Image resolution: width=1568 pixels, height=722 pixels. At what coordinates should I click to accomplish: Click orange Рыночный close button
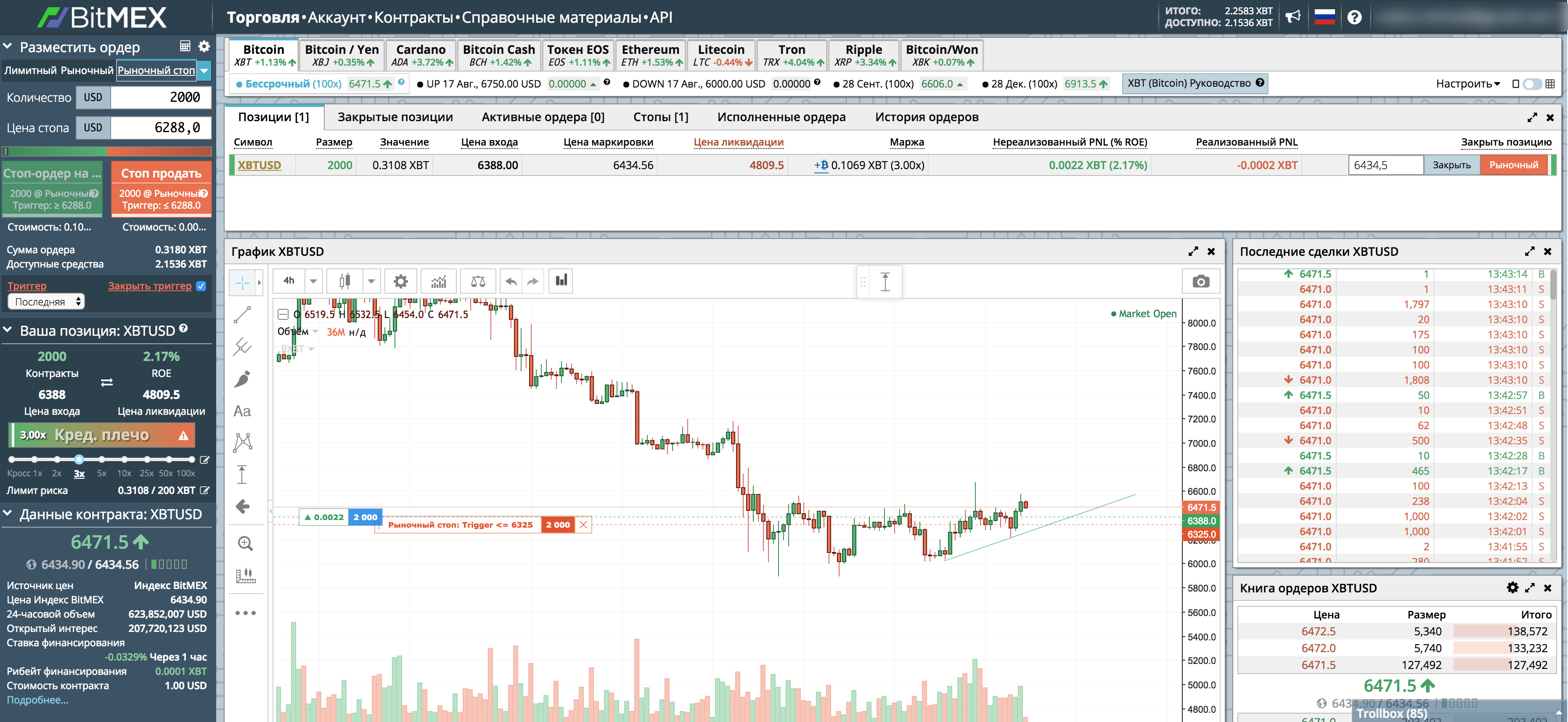pyautogui.click(x=1513, y=165)
